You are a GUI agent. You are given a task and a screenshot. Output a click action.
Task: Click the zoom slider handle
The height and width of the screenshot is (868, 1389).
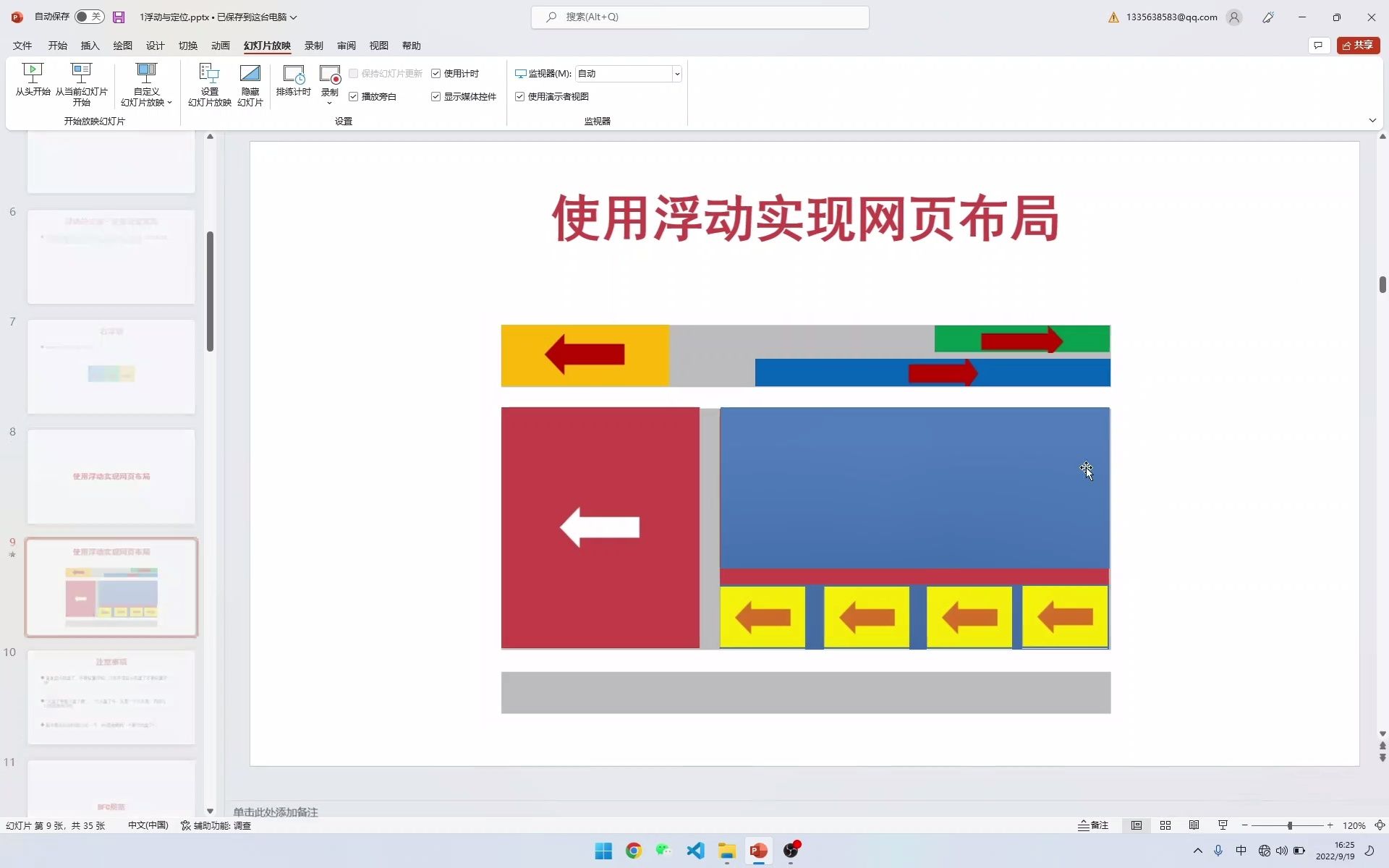[x=1290, y=825]
